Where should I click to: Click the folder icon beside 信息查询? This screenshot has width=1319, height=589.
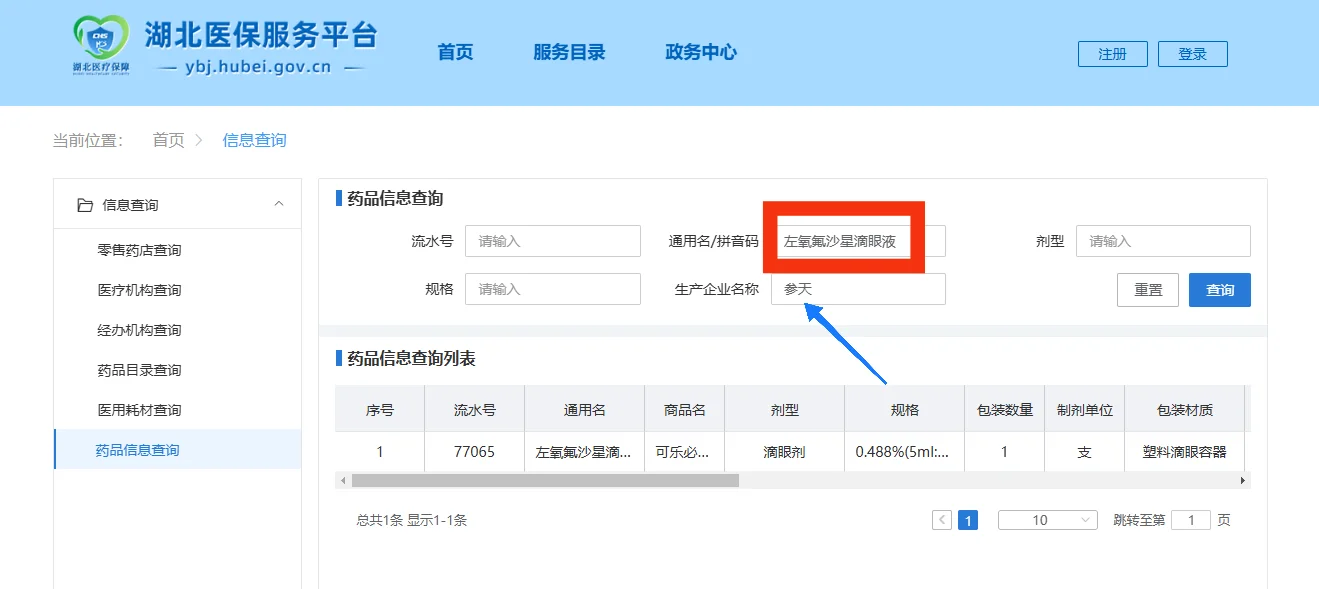click(83, 204)
